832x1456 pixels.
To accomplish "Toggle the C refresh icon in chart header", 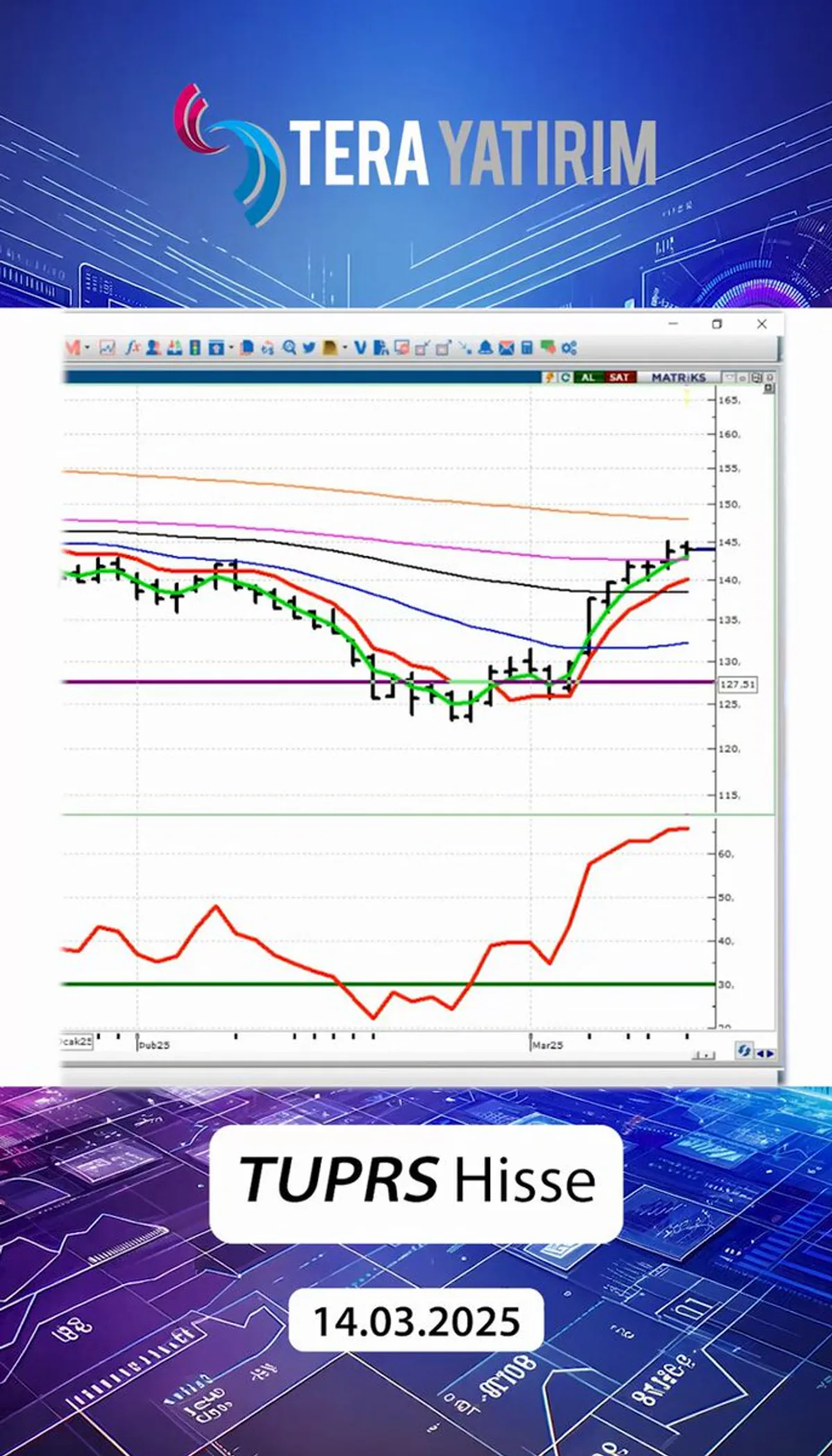I will point(566,377).
